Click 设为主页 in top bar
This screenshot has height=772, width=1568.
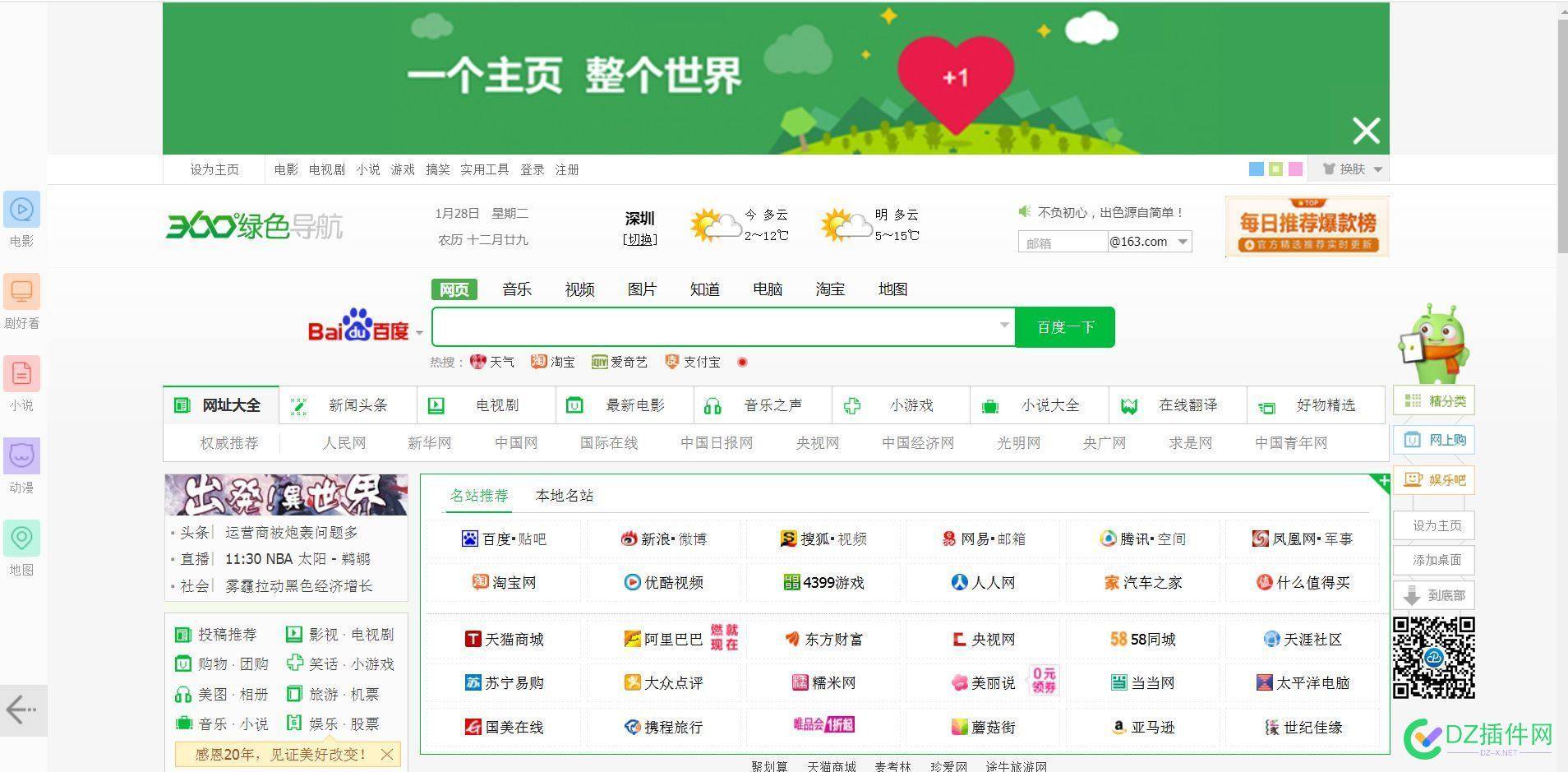coord(214,169)
